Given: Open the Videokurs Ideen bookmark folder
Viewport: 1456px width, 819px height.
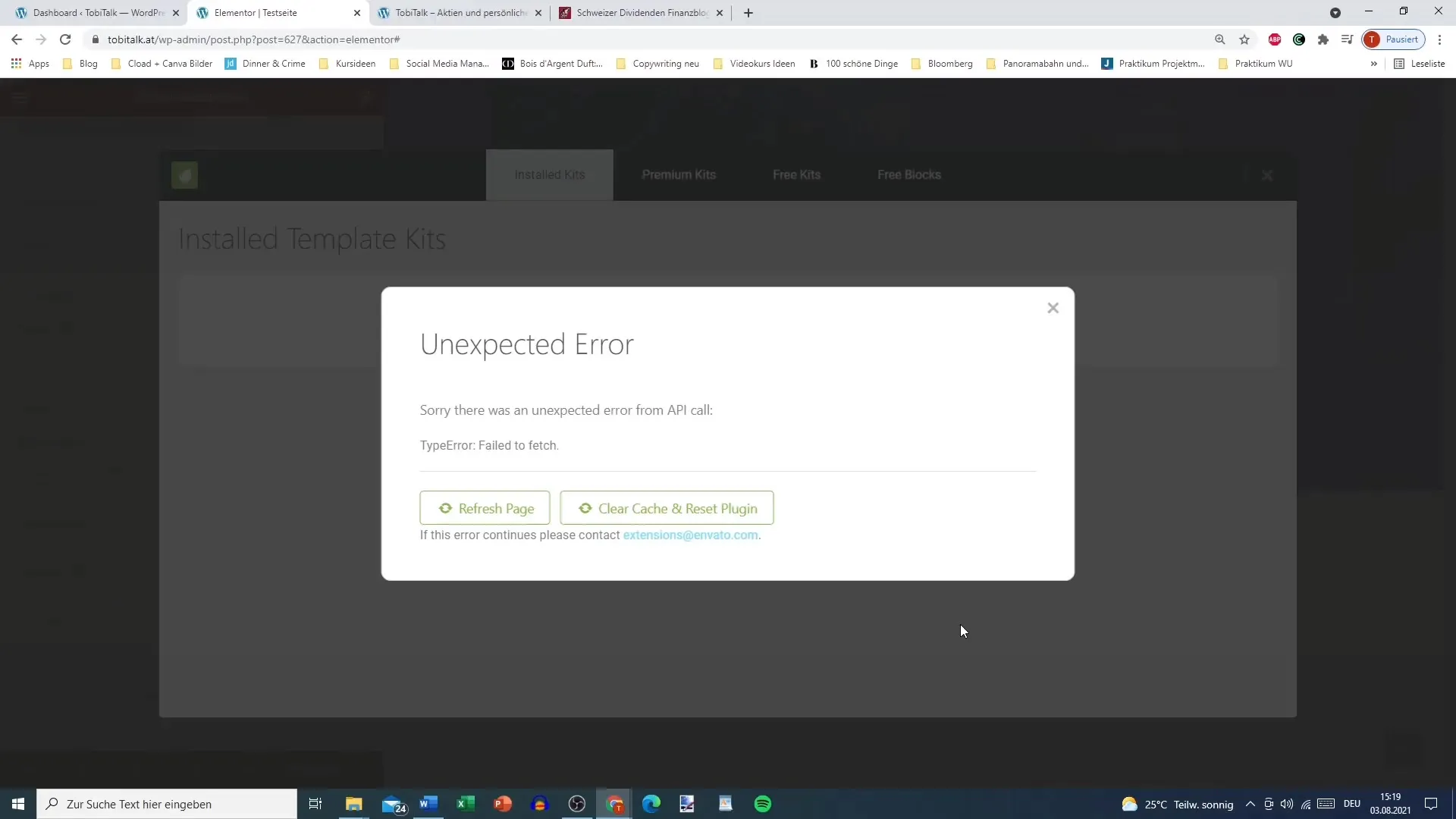Looking at the screenshot, I should point(755,64).
